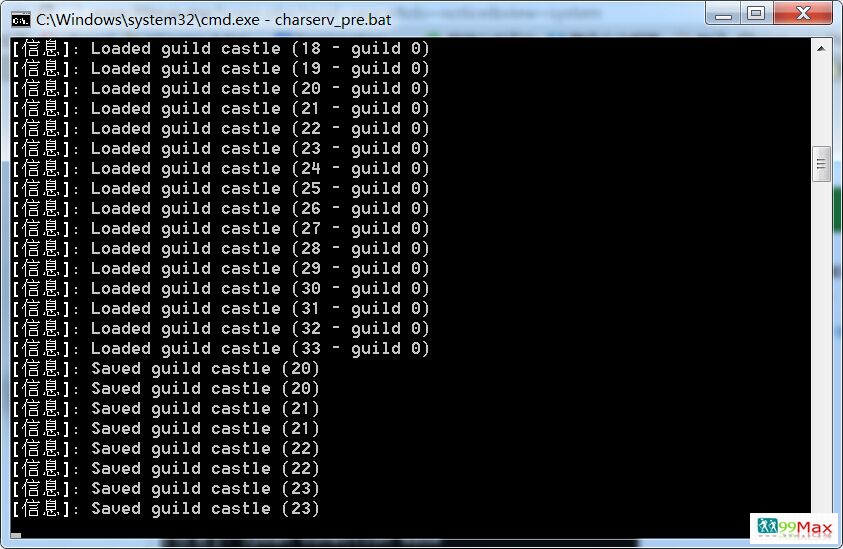
Task: Minimize the cmd.exe console window
Action: click(723, 13)
